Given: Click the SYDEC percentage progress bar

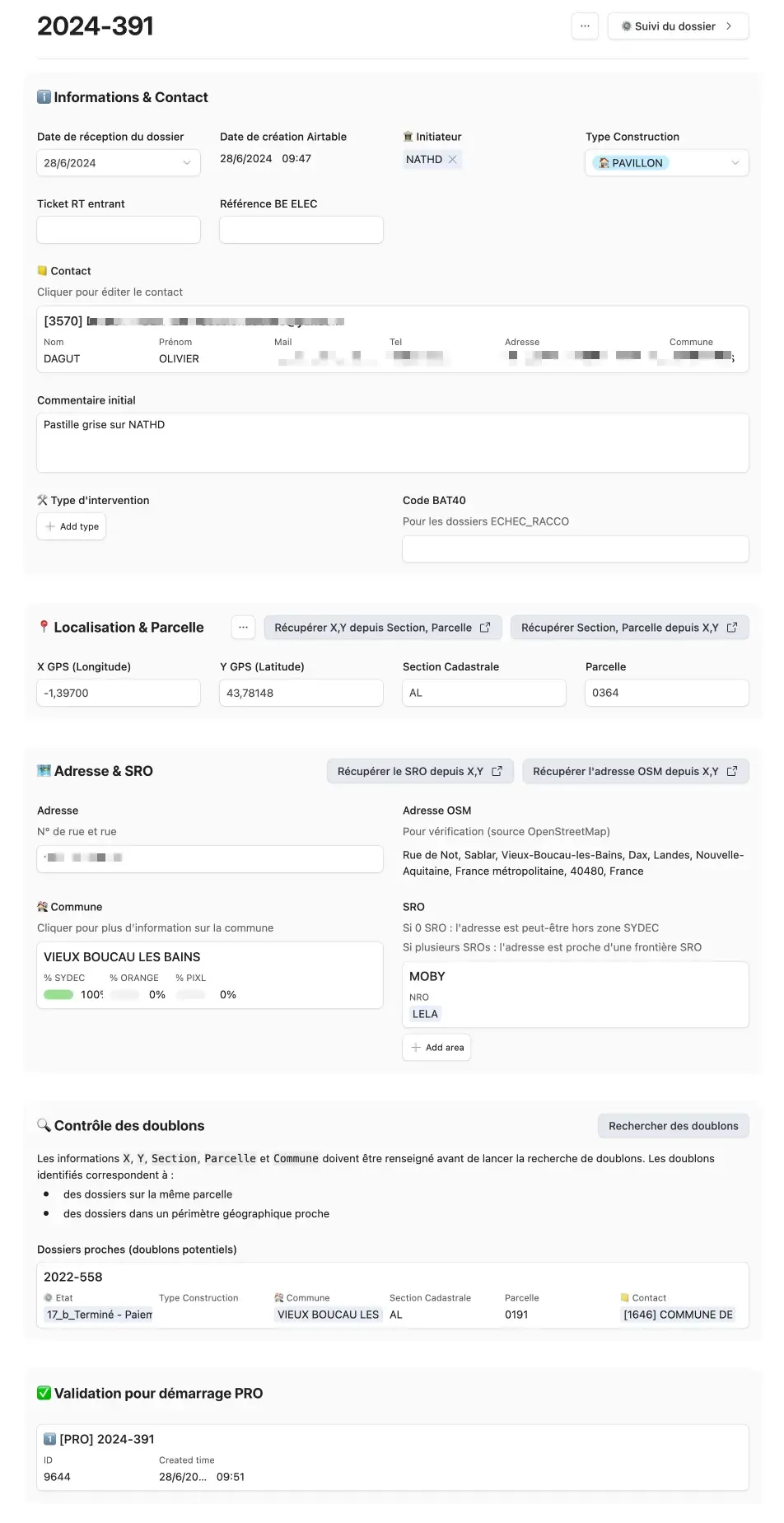Looking at the screenshot, I should [x=58, y=995].
